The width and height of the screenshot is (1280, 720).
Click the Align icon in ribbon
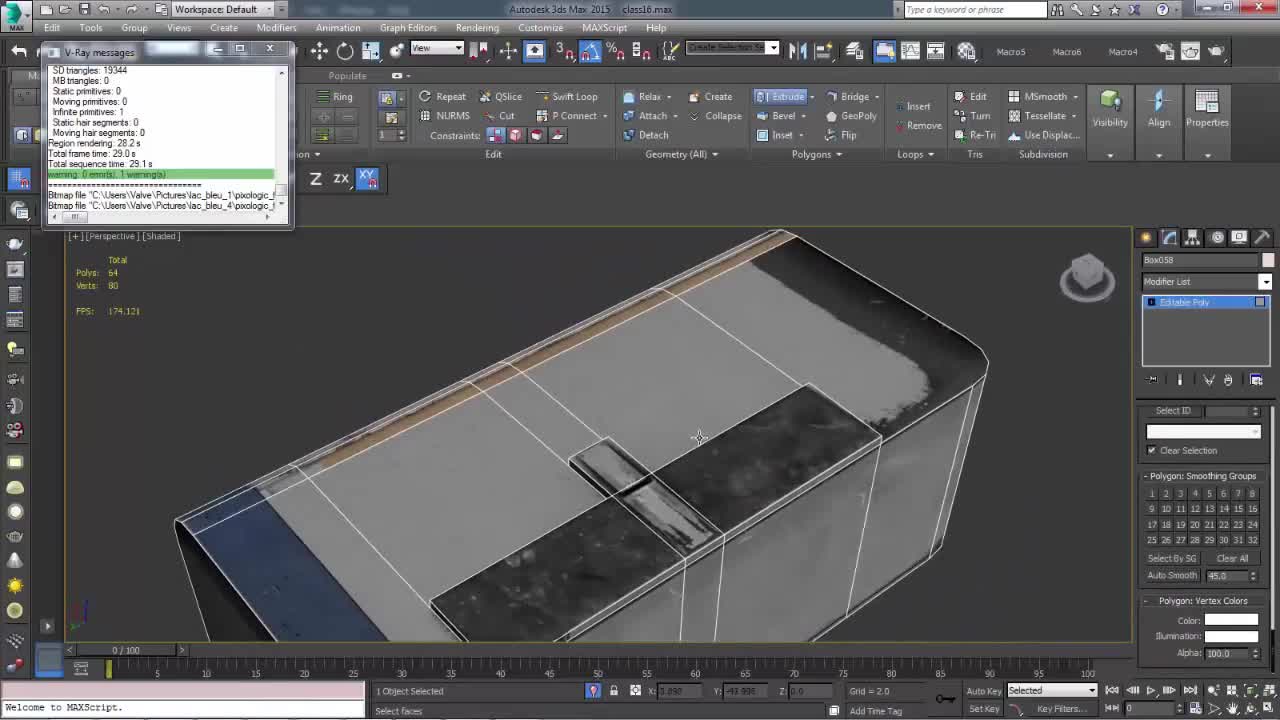[1158, 108]
